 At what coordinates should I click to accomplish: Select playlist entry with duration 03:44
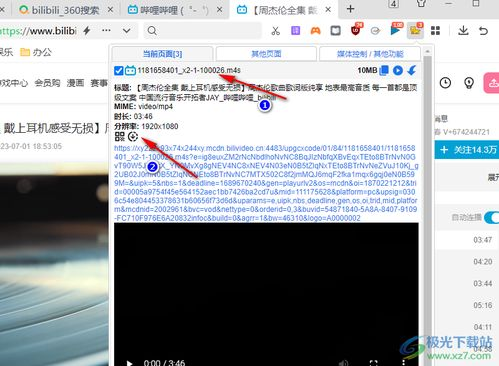482,283
